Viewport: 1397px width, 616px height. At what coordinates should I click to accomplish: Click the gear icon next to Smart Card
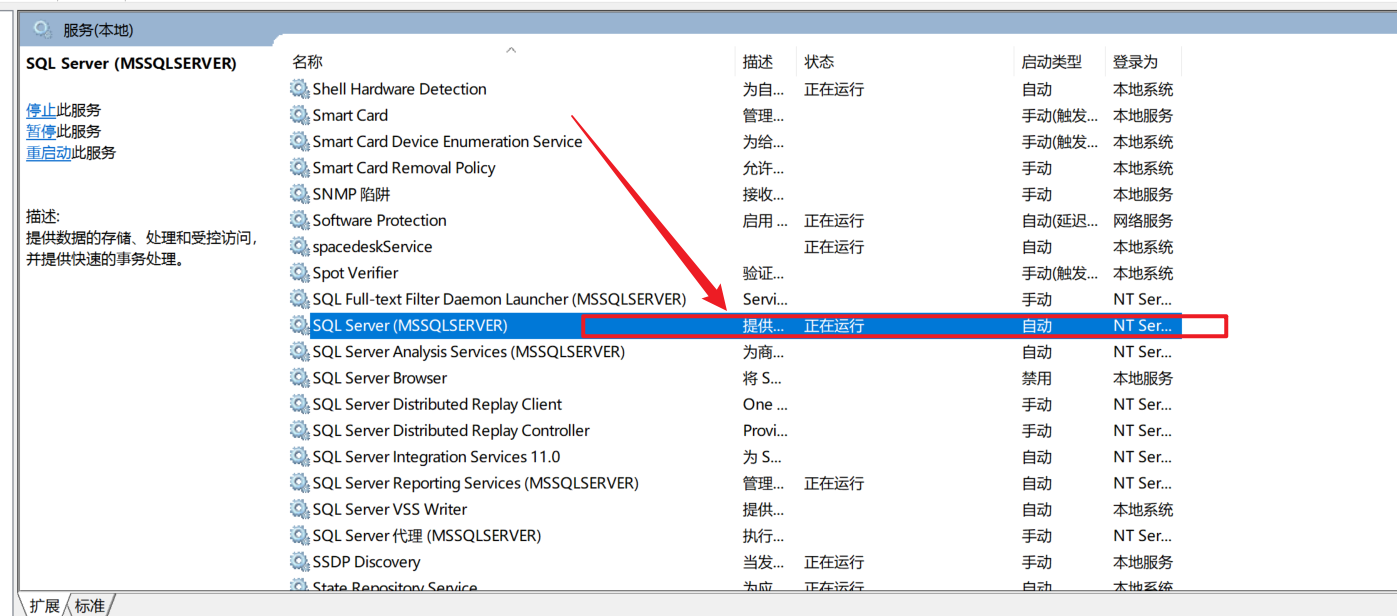pos(300,115)
